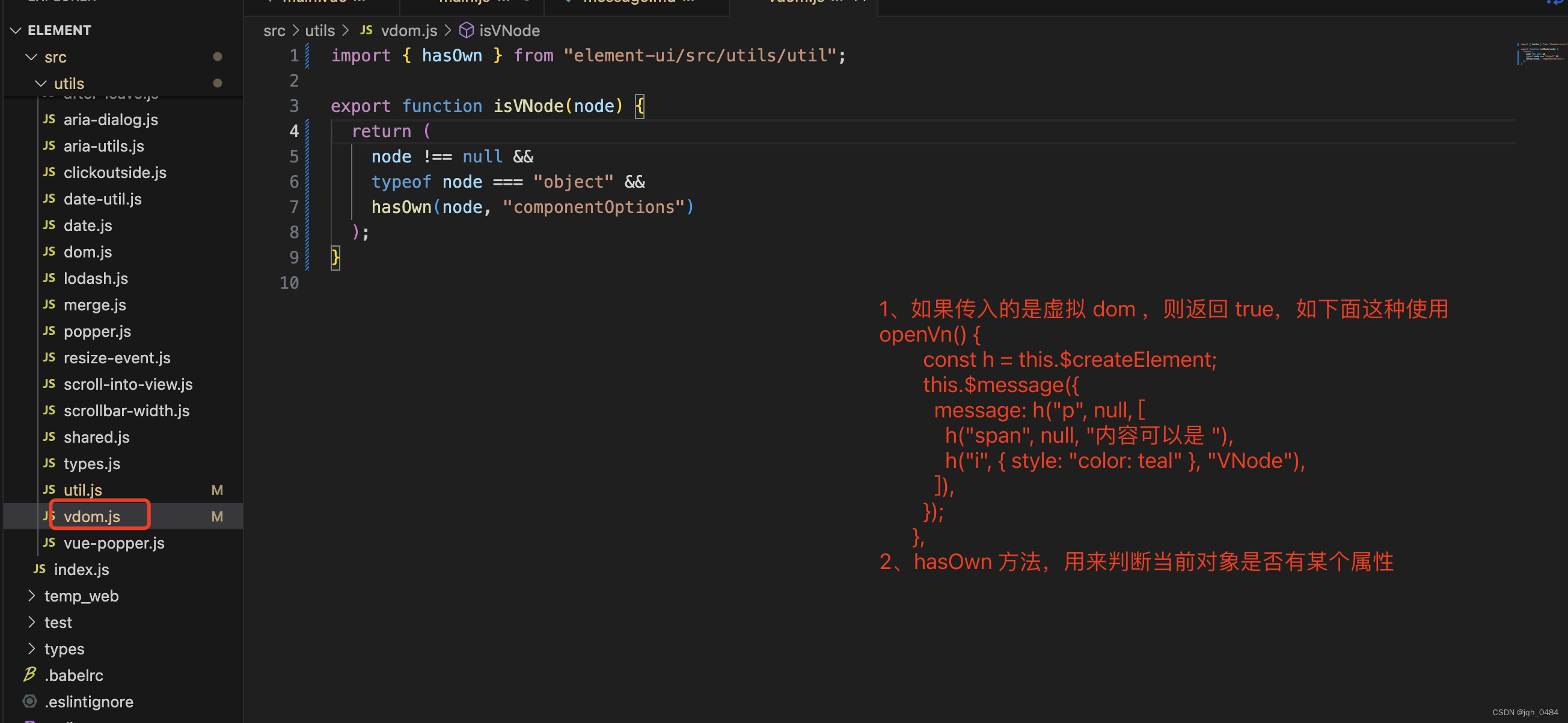
Task: Click the JS icon beside index.js
Action: point(39,569)
